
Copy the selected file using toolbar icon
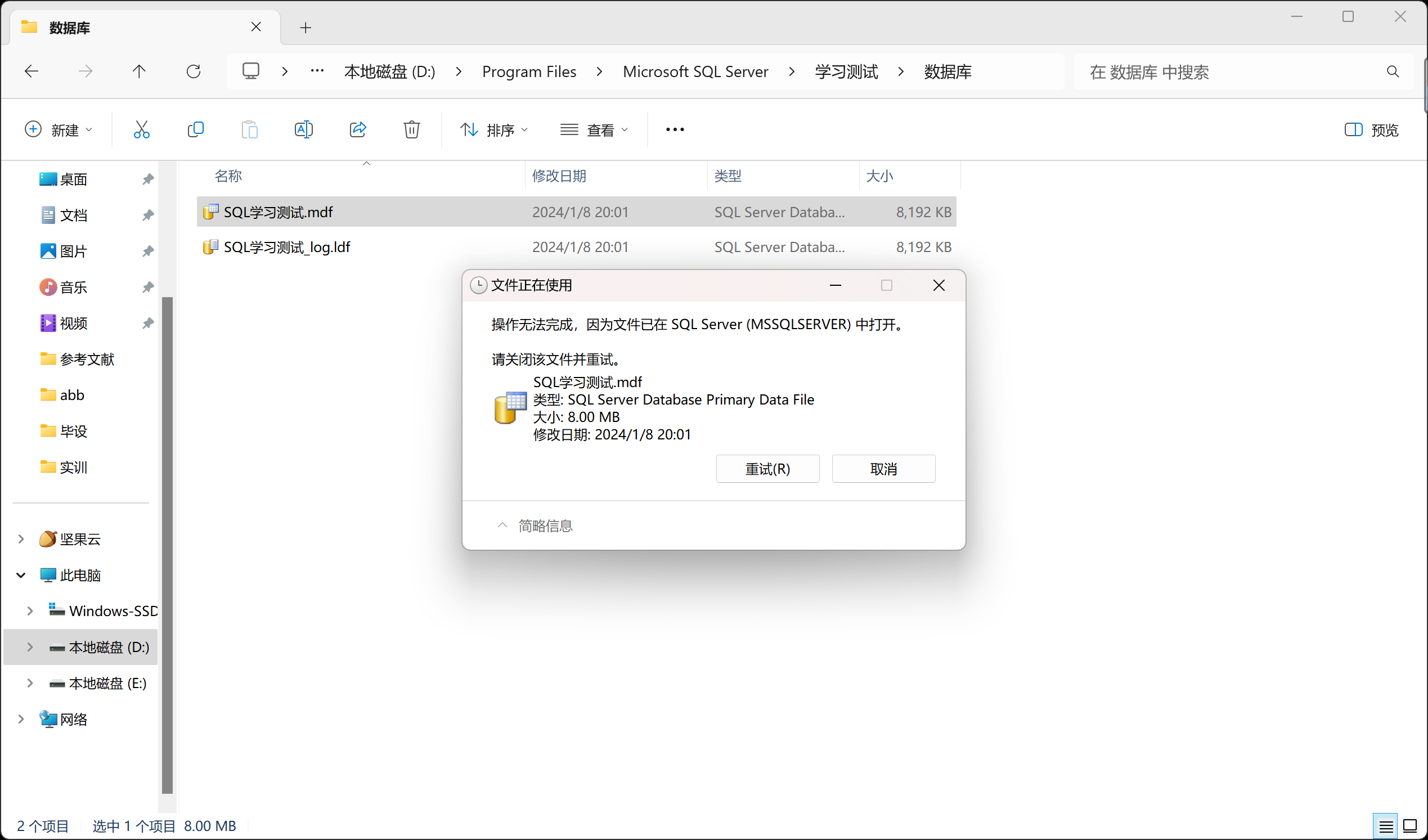click(x=195, y=129)
